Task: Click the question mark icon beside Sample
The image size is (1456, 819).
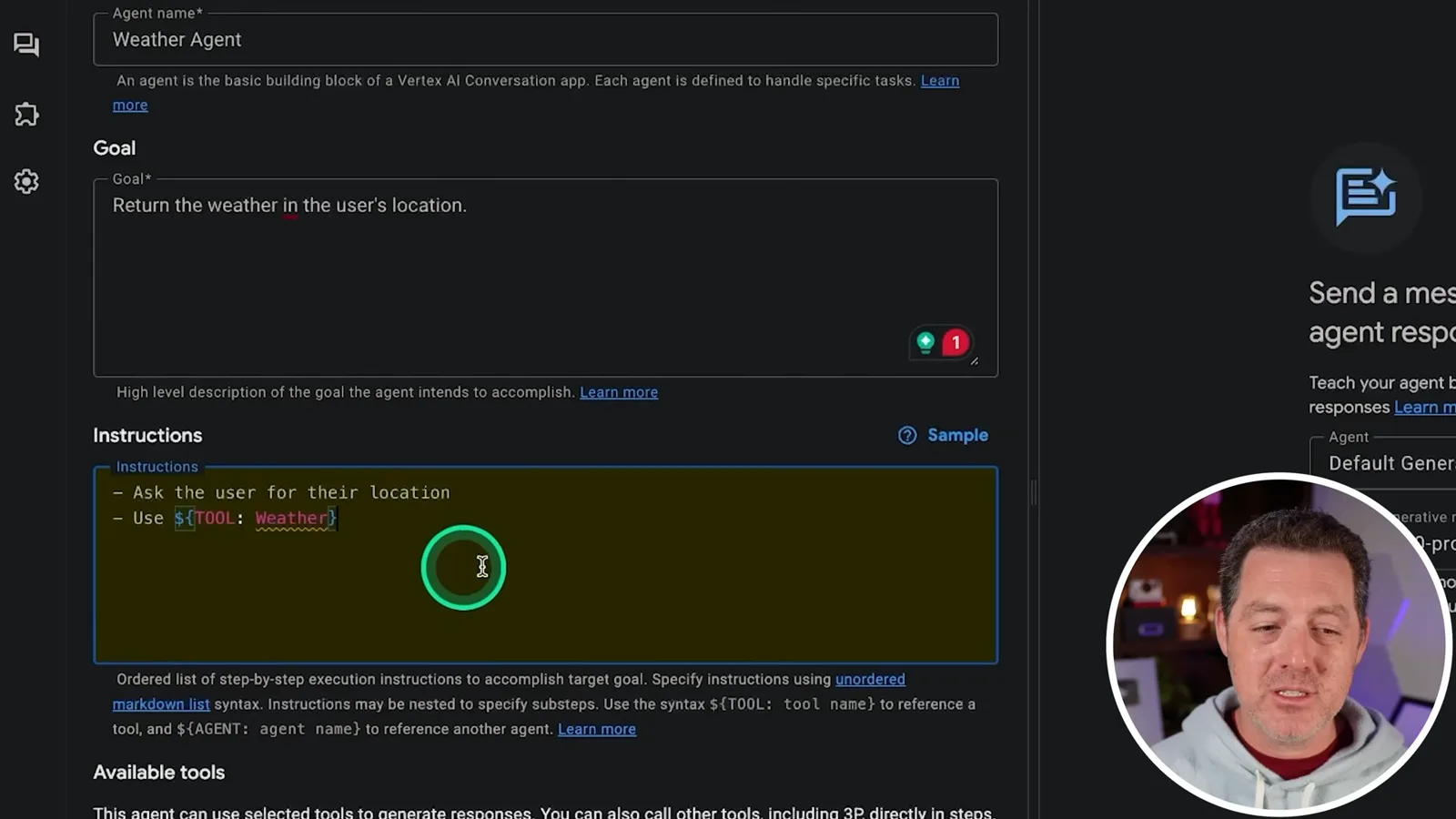Action: (x=907, y=435)
